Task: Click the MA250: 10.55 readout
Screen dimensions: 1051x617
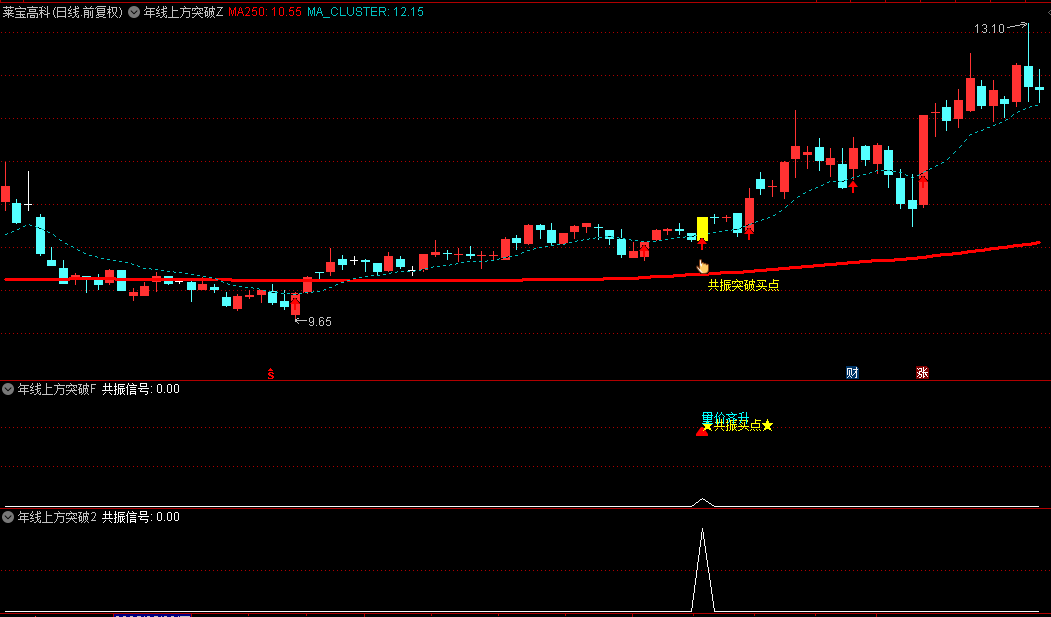Action: click(265, 12)
